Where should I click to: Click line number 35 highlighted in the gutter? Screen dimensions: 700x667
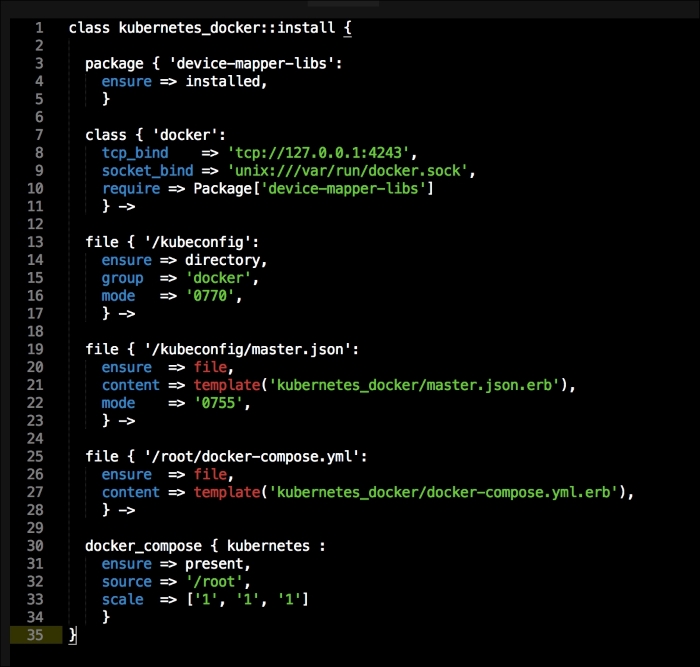pos(37,635)
